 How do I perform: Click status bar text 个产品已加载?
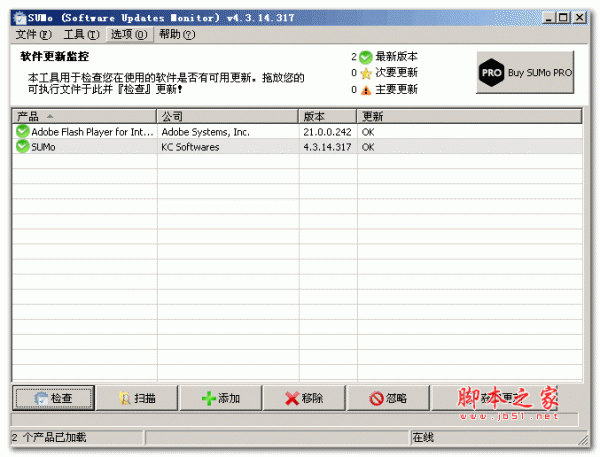tap(54, 437)
